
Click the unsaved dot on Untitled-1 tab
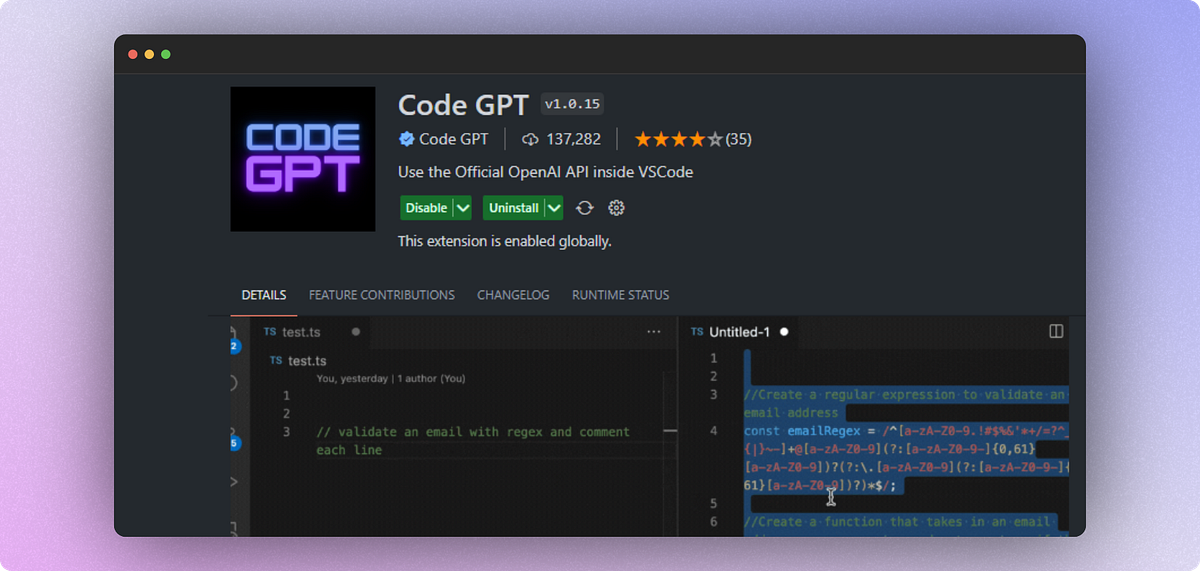point(784,331)
